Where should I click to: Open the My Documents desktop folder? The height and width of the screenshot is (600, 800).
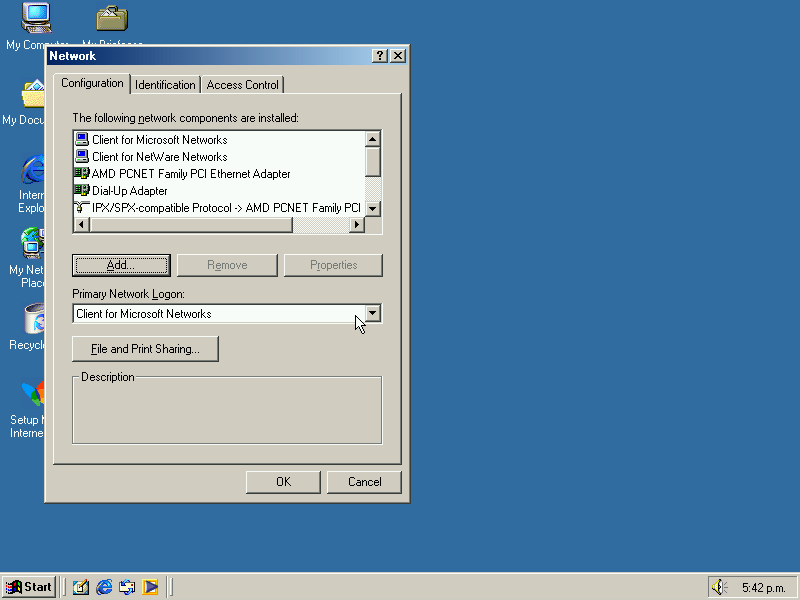click(33, 94)
